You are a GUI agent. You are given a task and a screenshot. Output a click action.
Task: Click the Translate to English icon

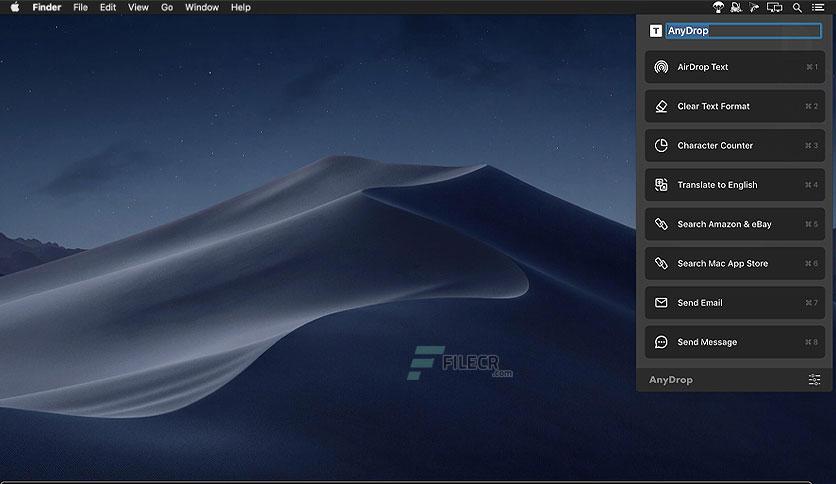[x=661, y=185]
